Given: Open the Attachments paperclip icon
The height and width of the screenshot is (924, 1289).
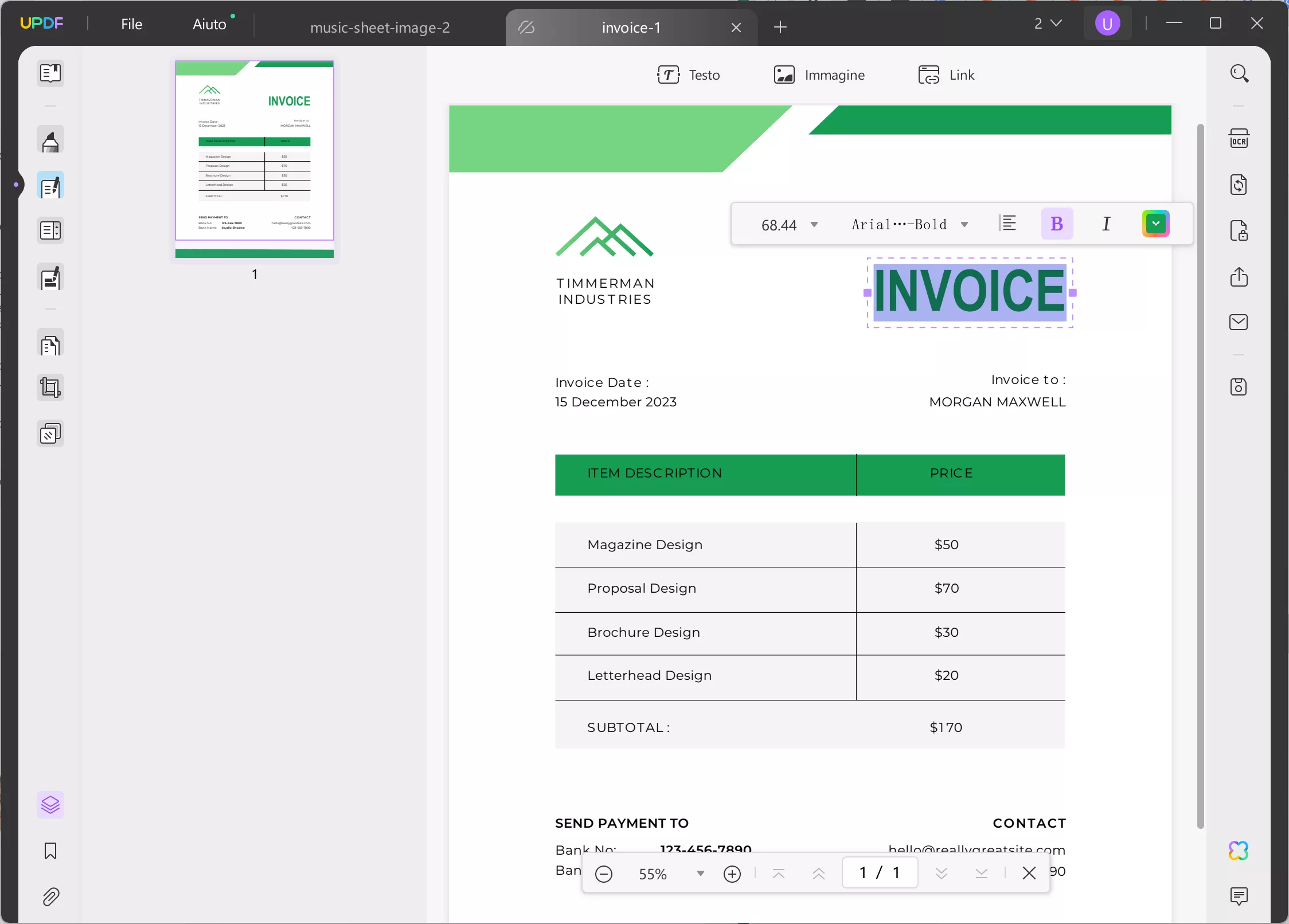Looking at the screenshot, I should pyautogui.click(x=50, y=896).
